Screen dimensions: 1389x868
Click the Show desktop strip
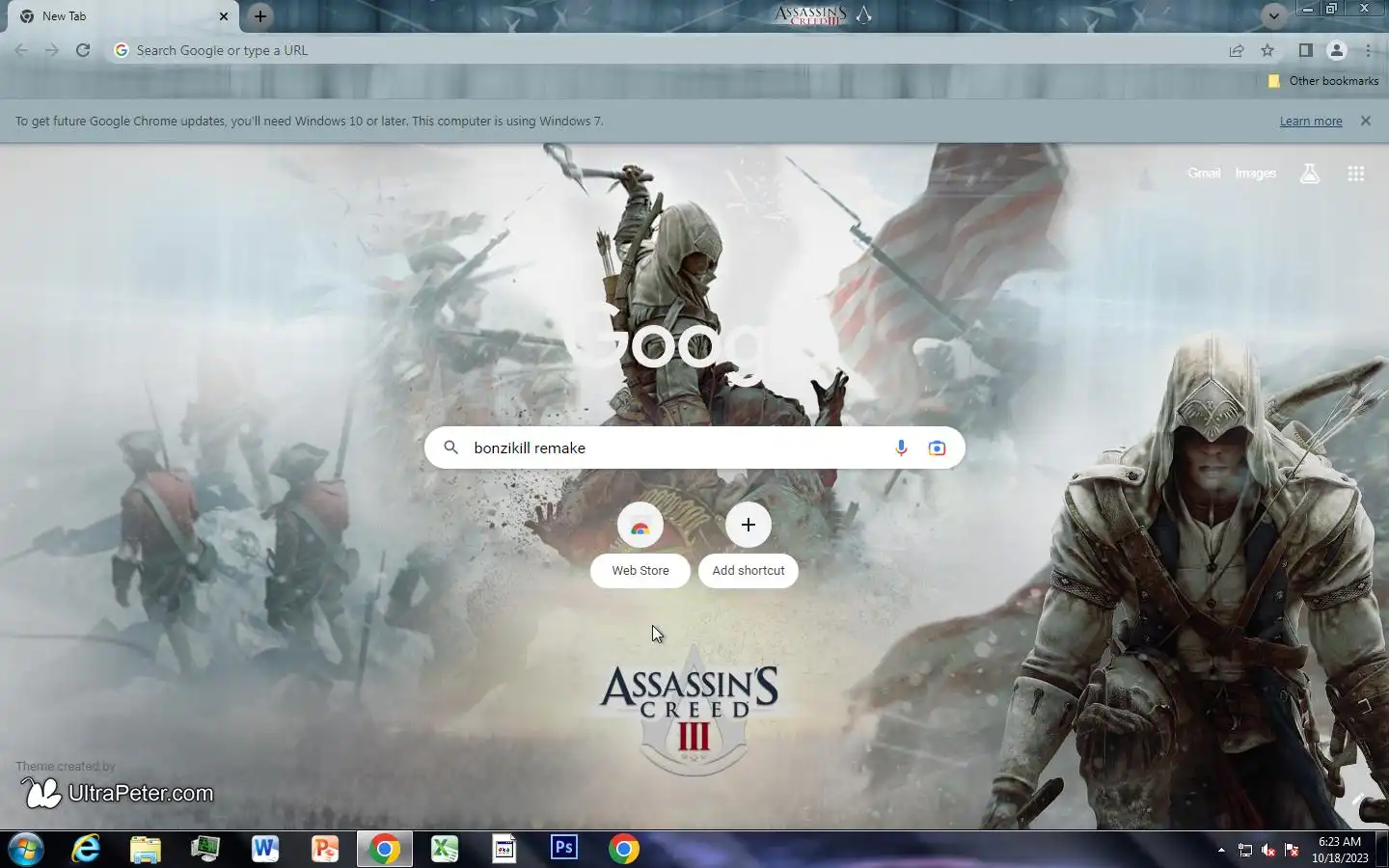[1382, 849]
